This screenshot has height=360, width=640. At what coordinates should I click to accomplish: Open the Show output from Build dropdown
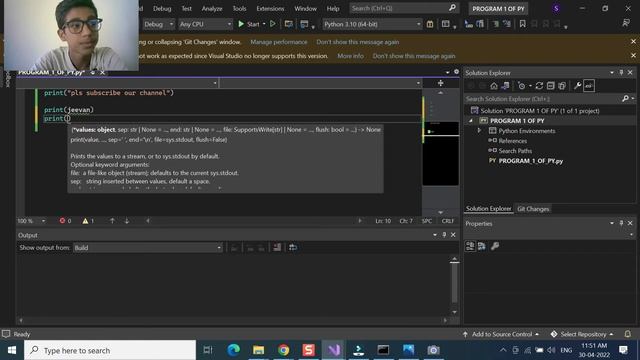click(148, 247)
